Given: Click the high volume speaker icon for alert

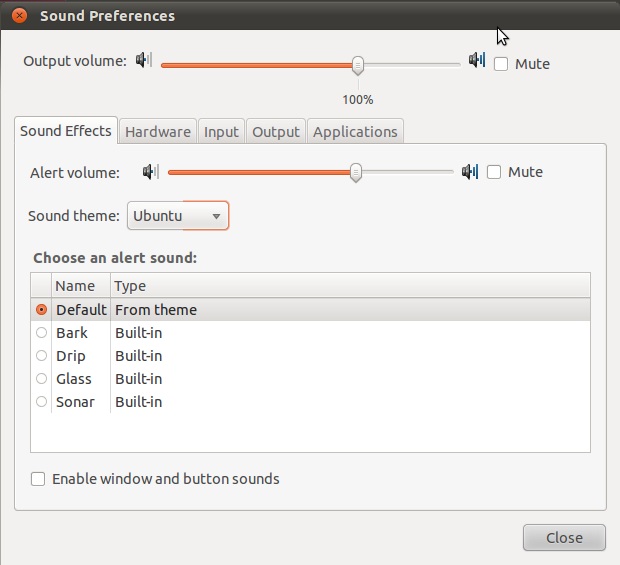Looking at the screenshot, I should click(470, 172).
